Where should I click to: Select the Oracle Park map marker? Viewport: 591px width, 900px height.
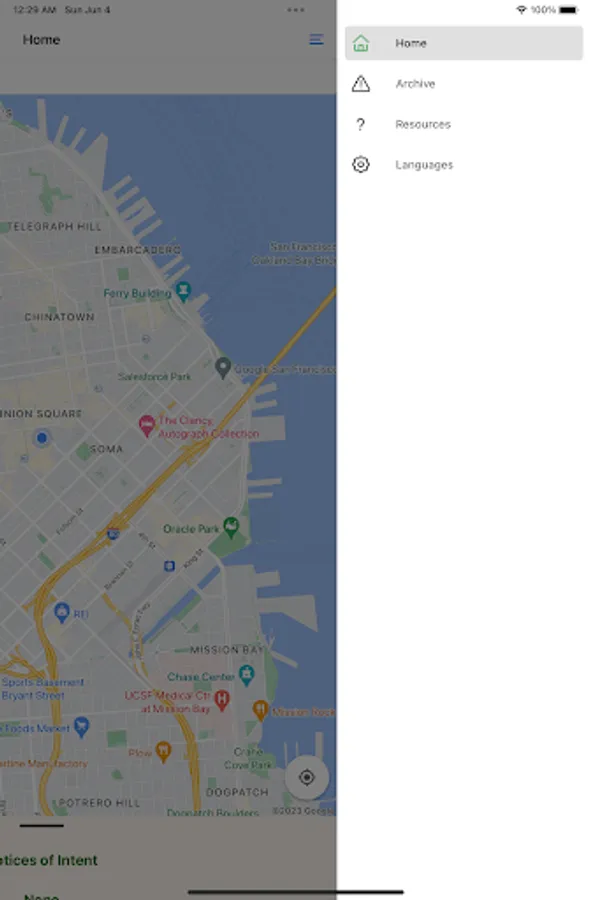231,527
